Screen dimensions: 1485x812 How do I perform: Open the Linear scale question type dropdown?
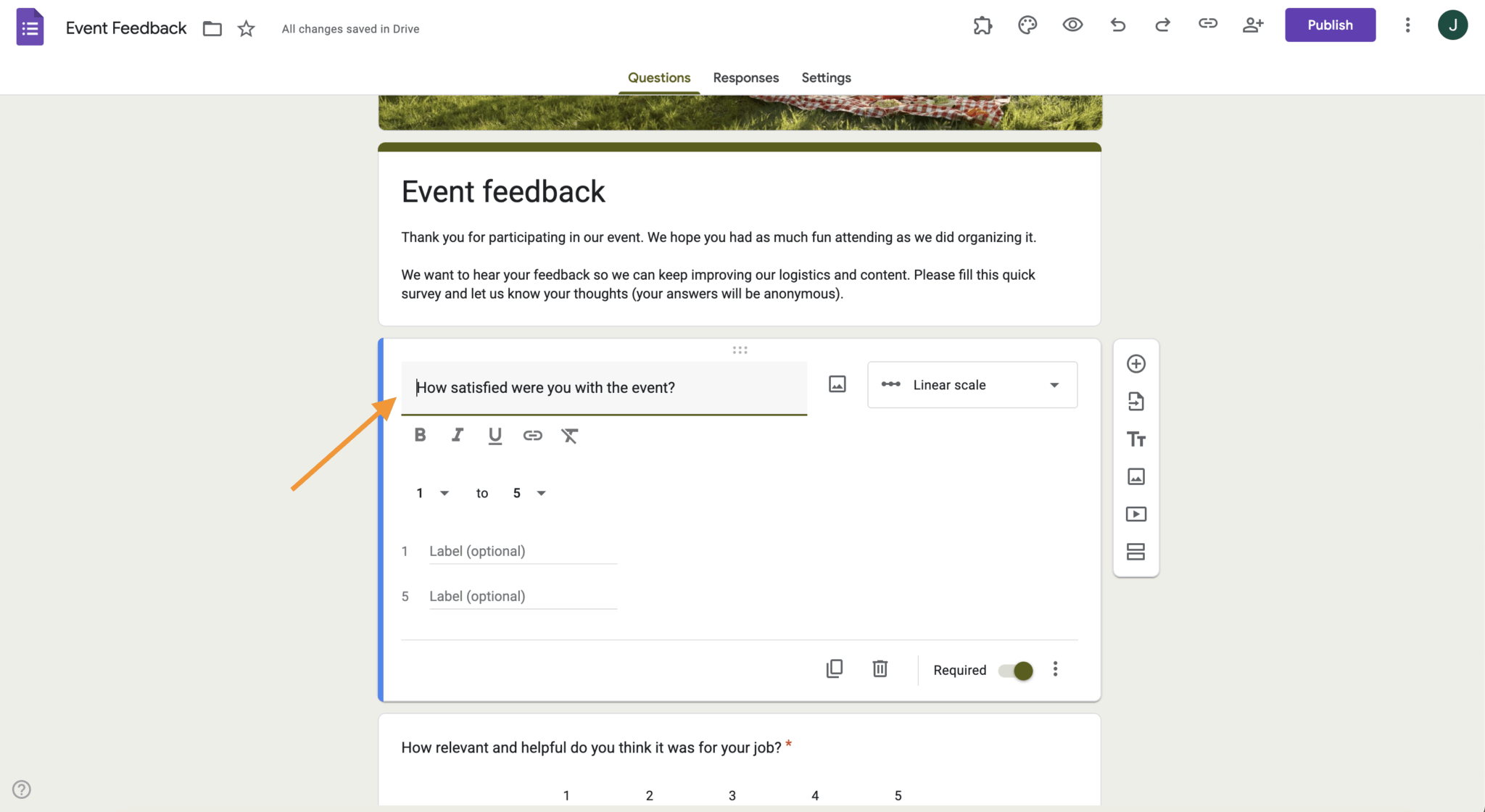click(972, 384)
